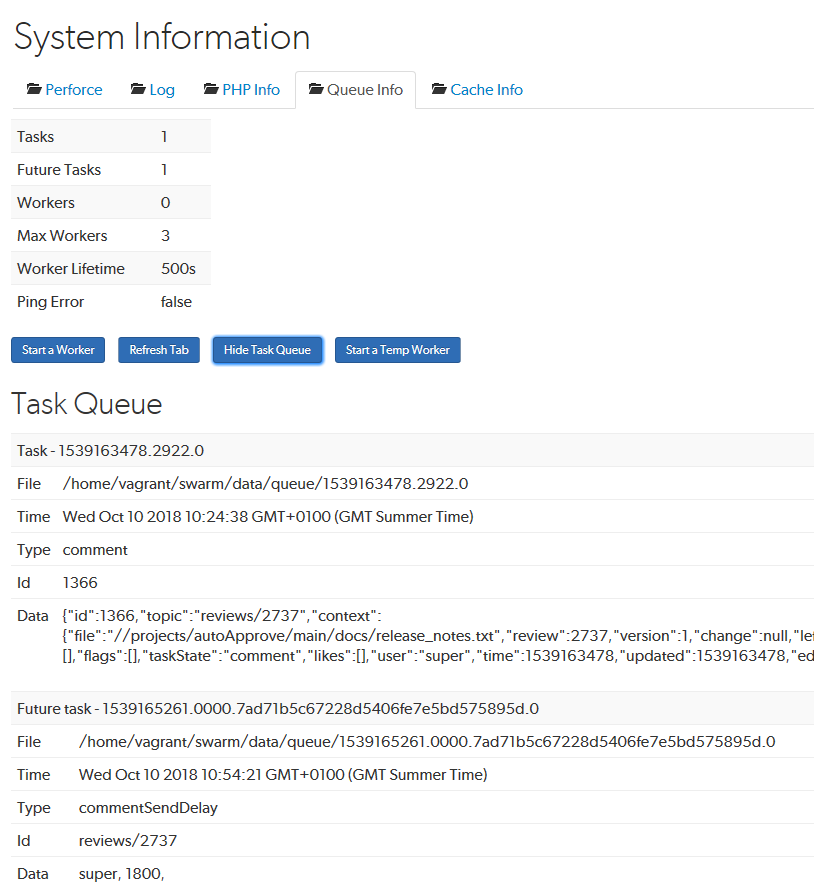
Task: Click the Task - 1539163478.2922.0 header row
Action: [x=412, y=451]
